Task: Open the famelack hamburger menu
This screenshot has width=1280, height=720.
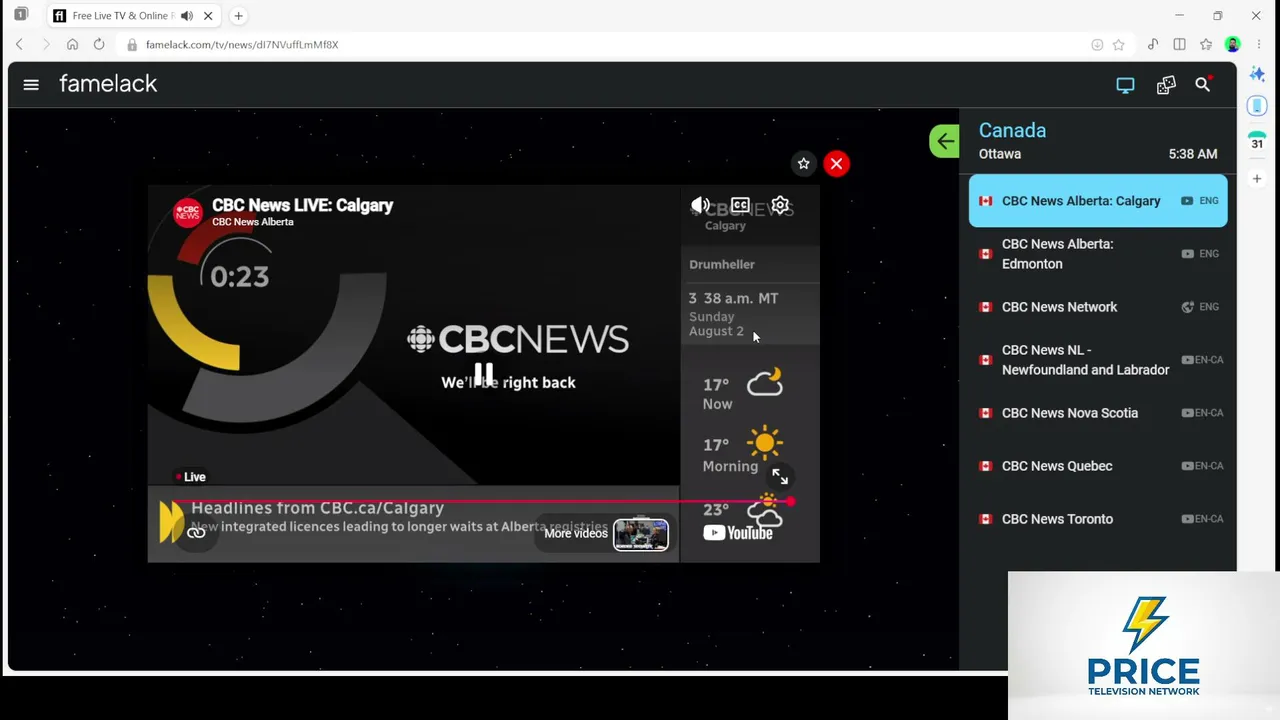Action: (31, 85)
